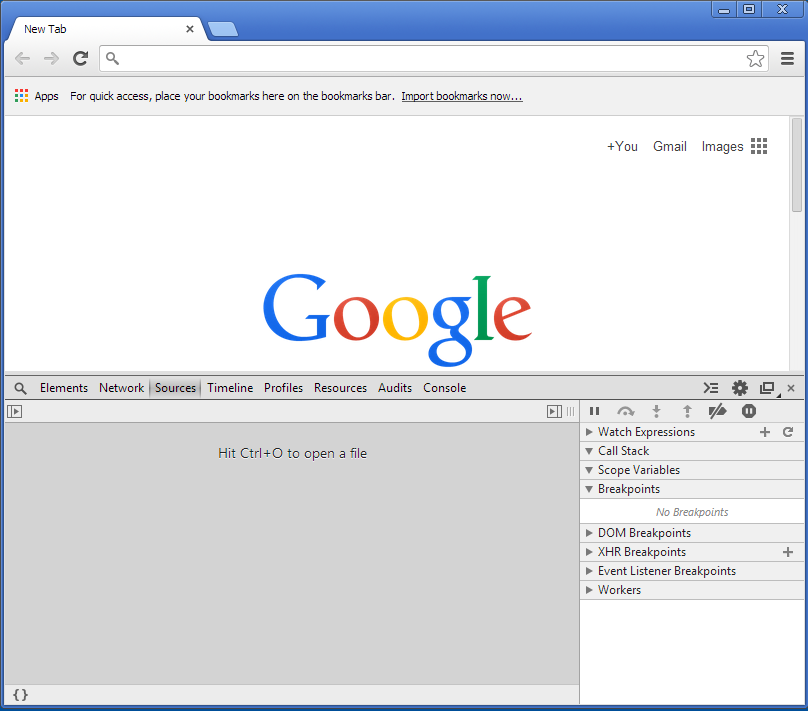The width and height of the screenshot is (808, 711).
Task: Close the New Tab tab
Action: 190,29
